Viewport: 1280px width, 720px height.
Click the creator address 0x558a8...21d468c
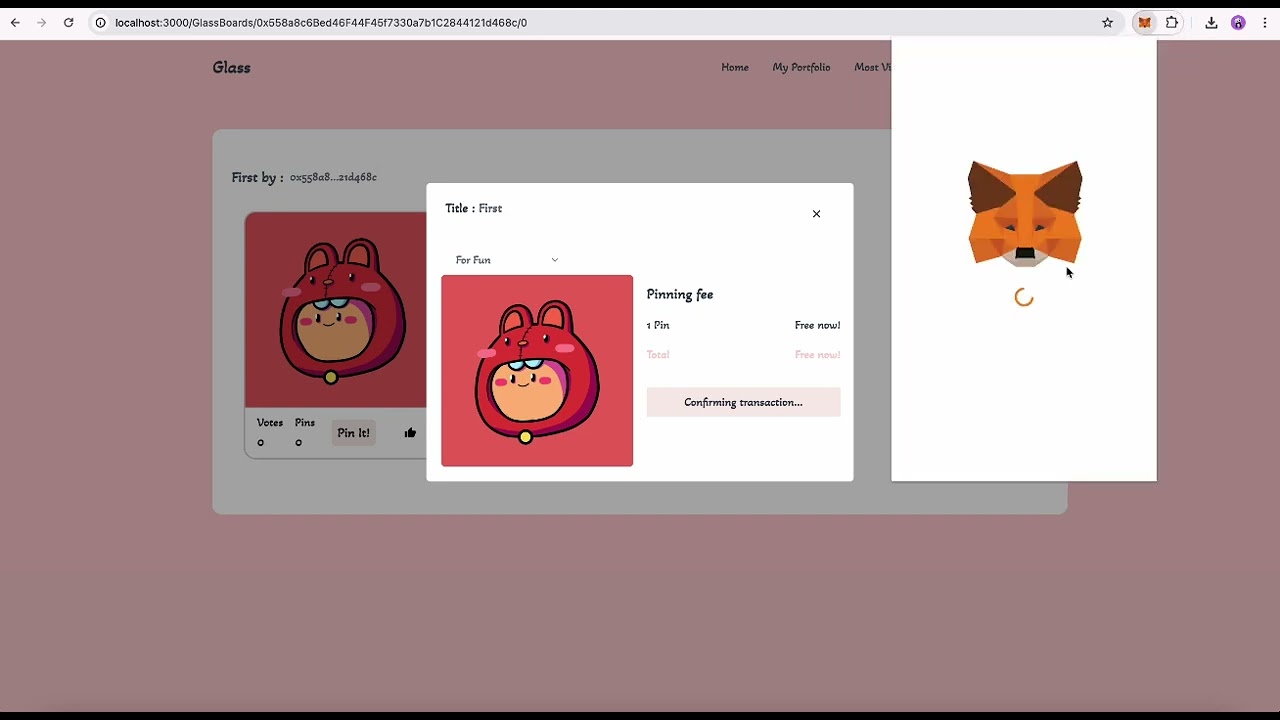[x=333, y=177]
